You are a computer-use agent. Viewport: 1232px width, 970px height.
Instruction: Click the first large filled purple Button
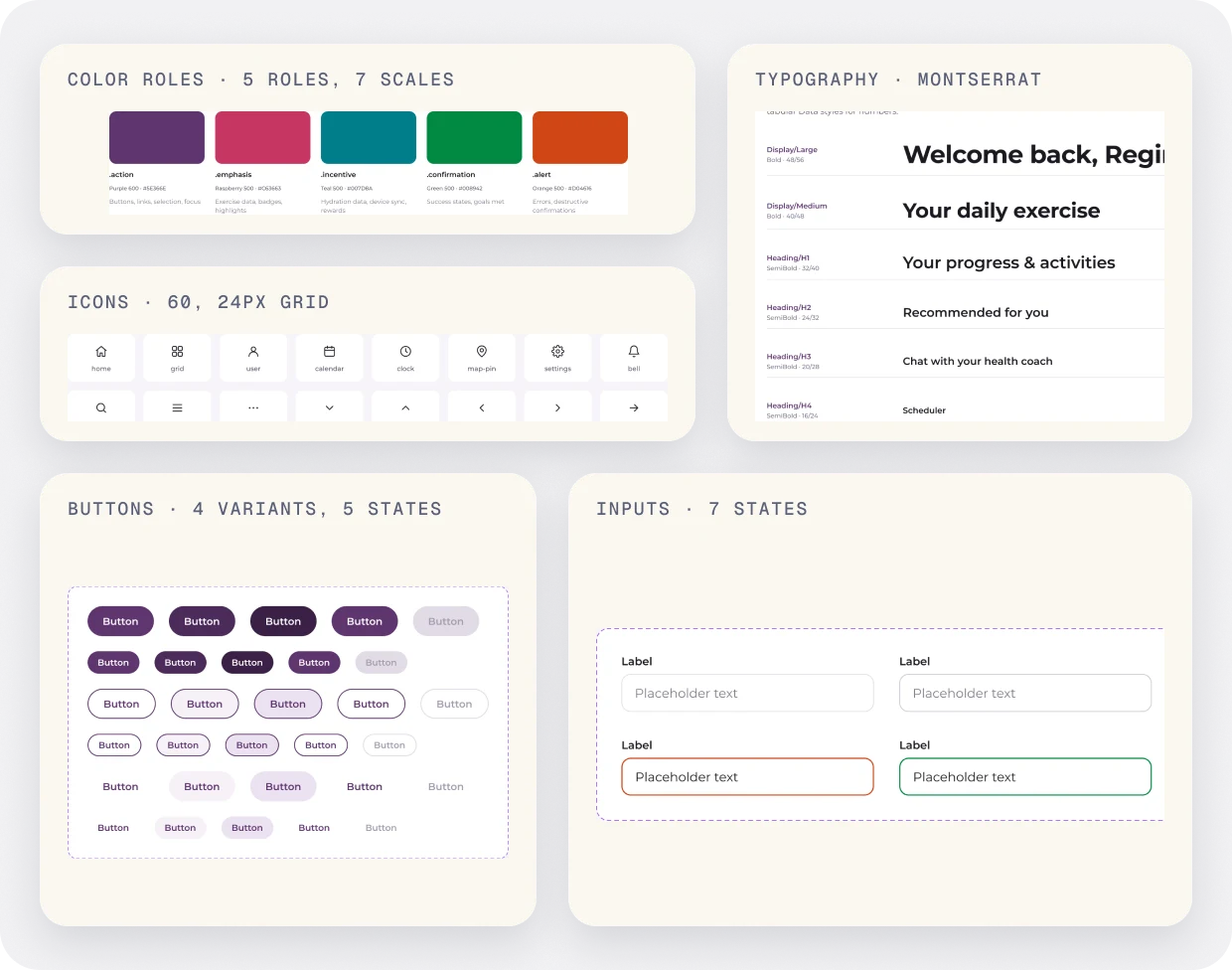[x=120, y=621]
